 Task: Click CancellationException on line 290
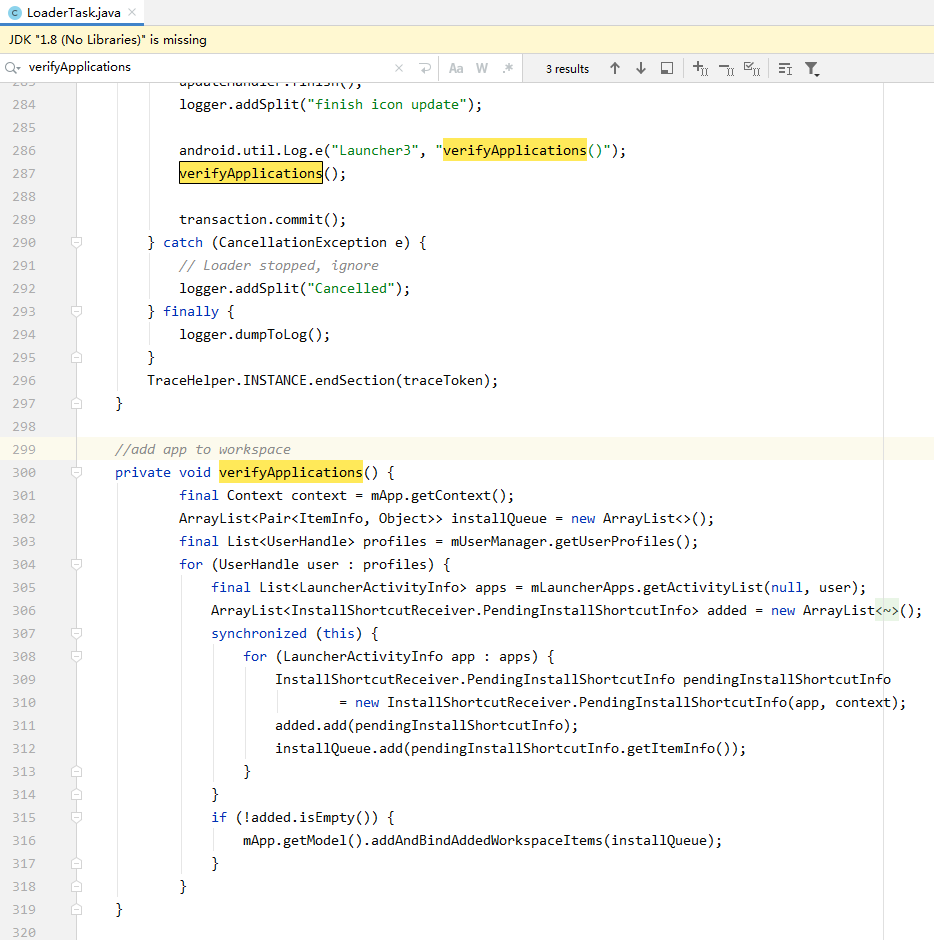pos(303,243)
